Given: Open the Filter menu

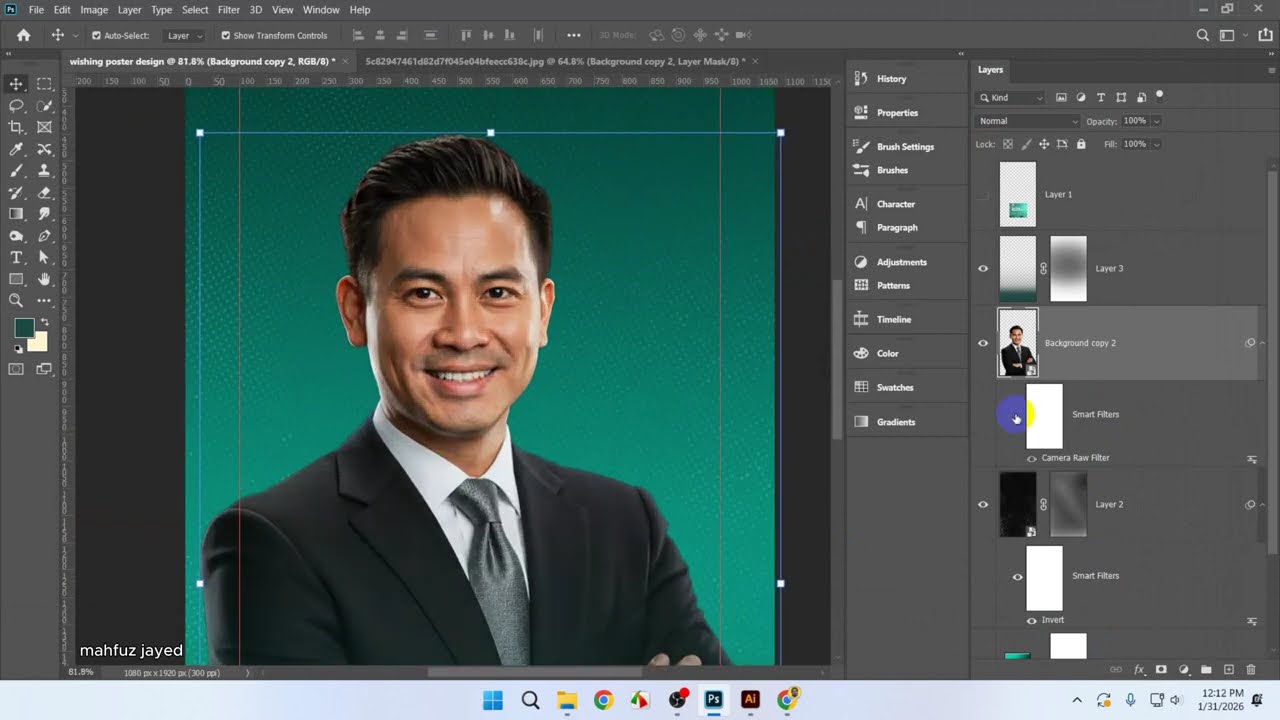Looking at the screenshot, I should [x=229, y=9].
